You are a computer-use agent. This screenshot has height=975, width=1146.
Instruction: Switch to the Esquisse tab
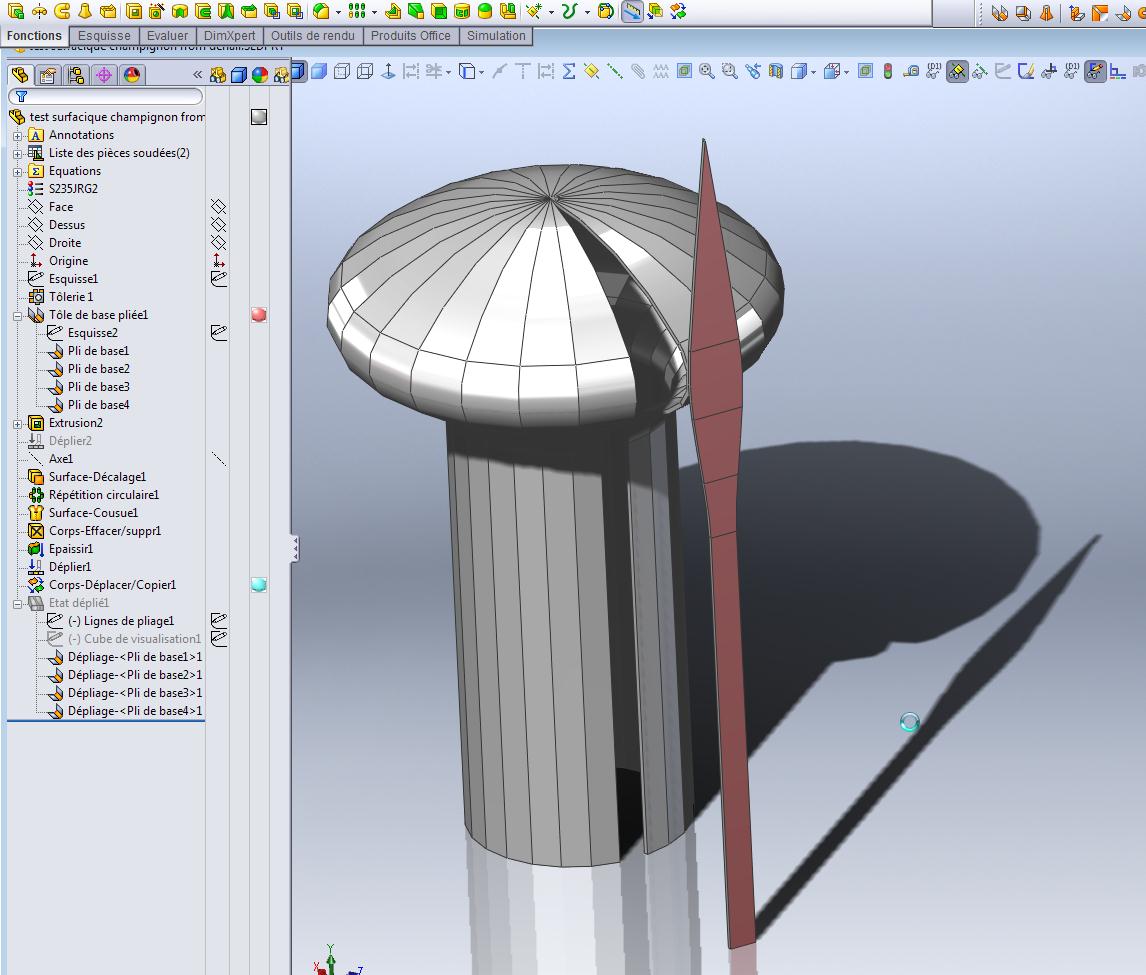point(104,36)
